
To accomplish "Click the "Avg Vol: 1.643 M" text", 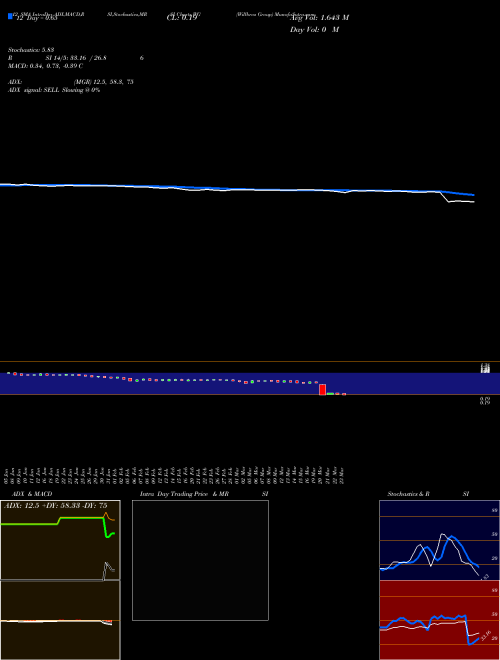I will [x=319, y=18].
